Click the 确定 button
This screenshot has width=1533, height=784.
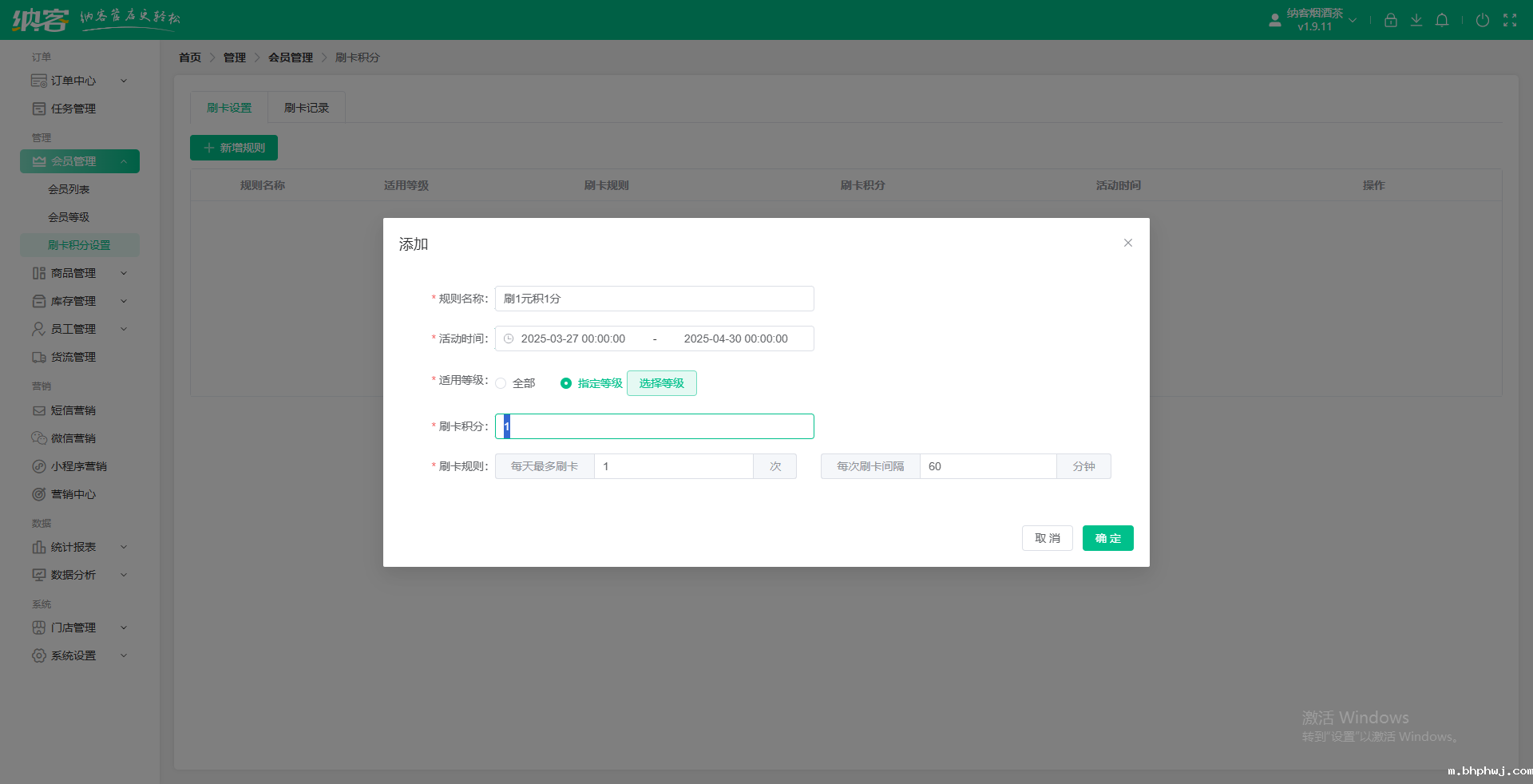click(x=1108, y=538)
